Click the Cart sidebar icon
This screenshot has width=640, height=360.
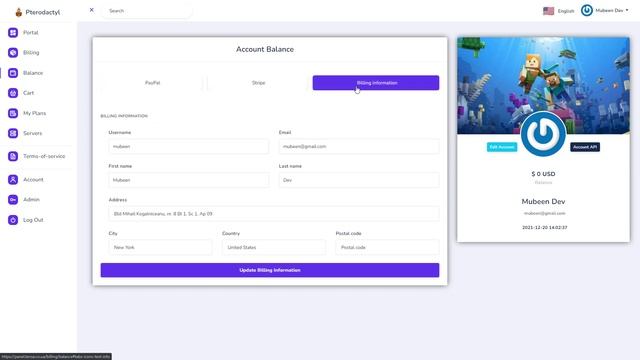pyautogui.click(x=13, y=93)
